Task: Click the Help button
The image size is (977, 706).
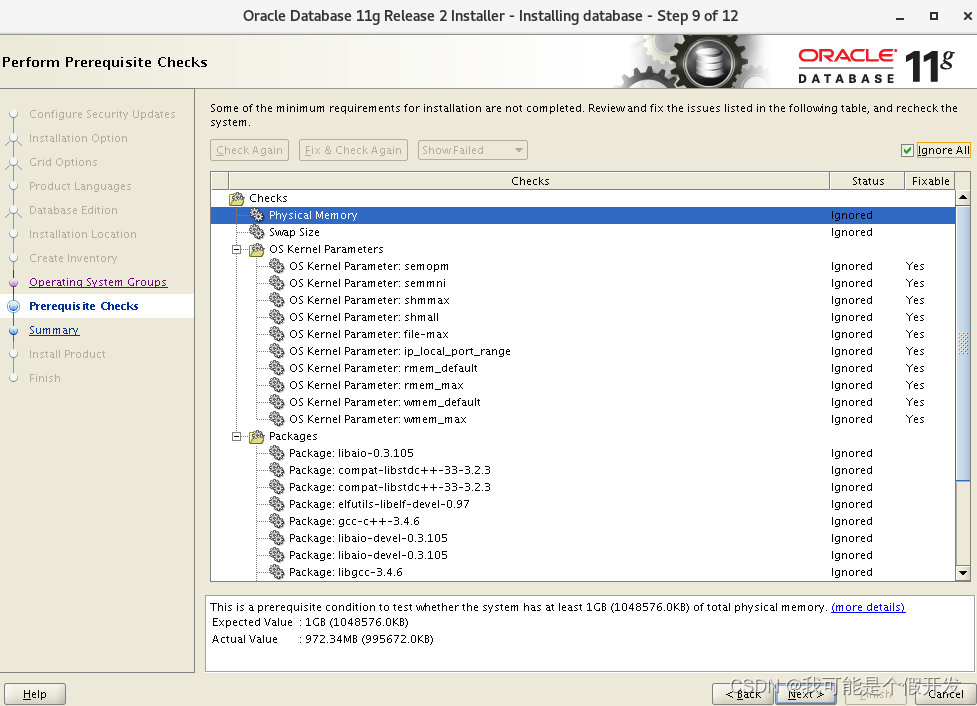Action: tap(35, 694)
